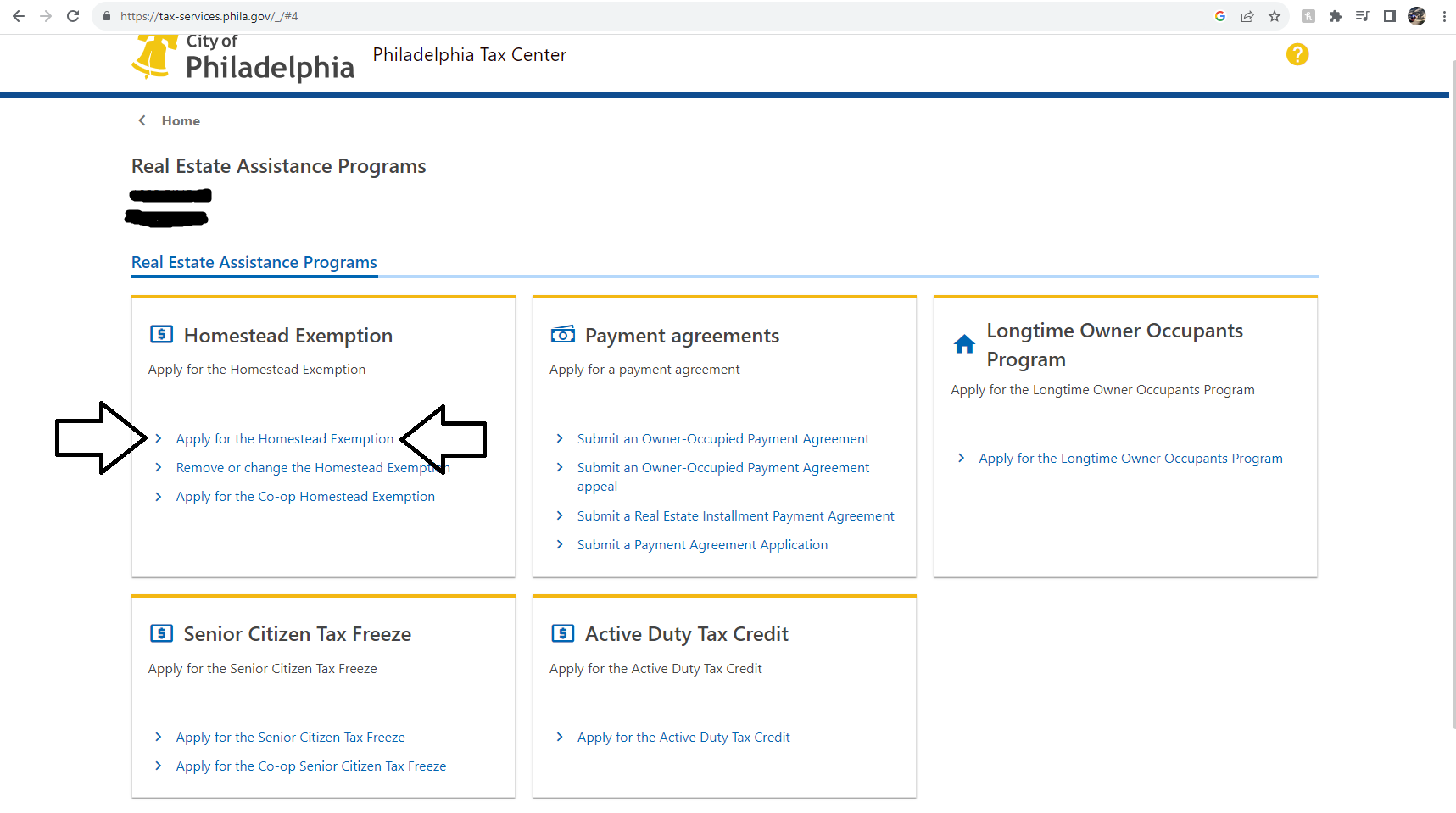1456x813 pixels.
Task: Click chevron before Submit a Payment Agreement Application
Action: tap(560, 544)
